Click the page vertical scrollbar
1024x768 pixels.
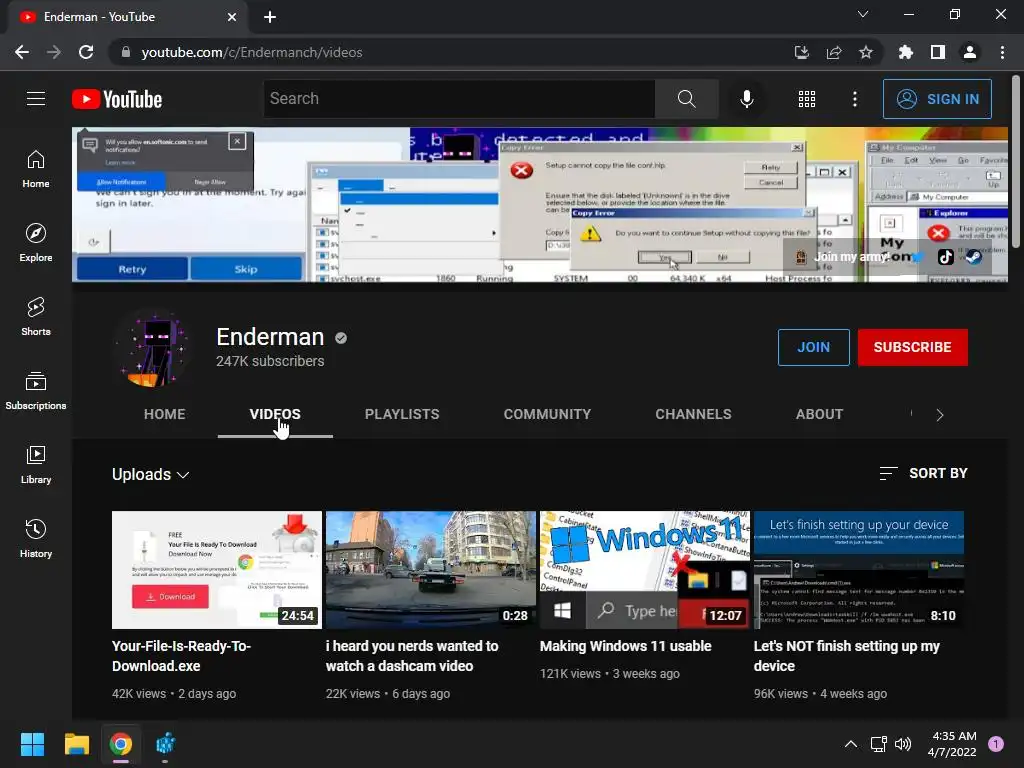[x=1016, y=161]
